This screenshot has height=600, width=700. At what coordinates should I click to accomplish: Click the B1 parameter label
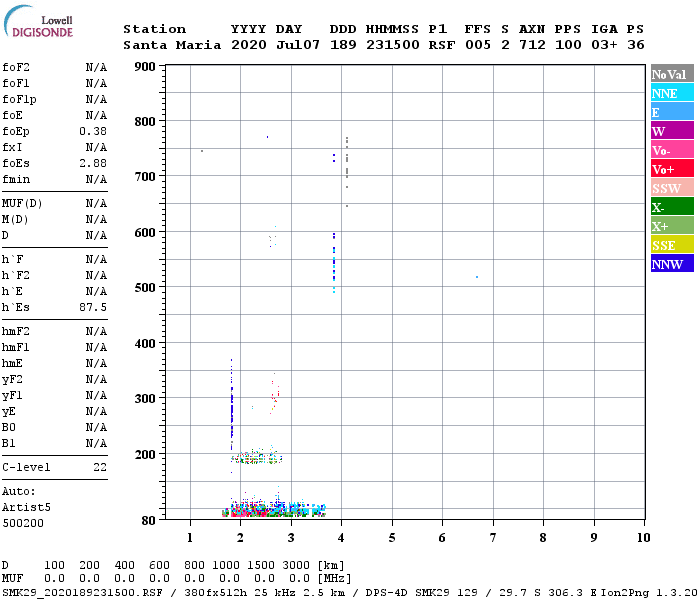pyautogui.click(x=8, y=443)
